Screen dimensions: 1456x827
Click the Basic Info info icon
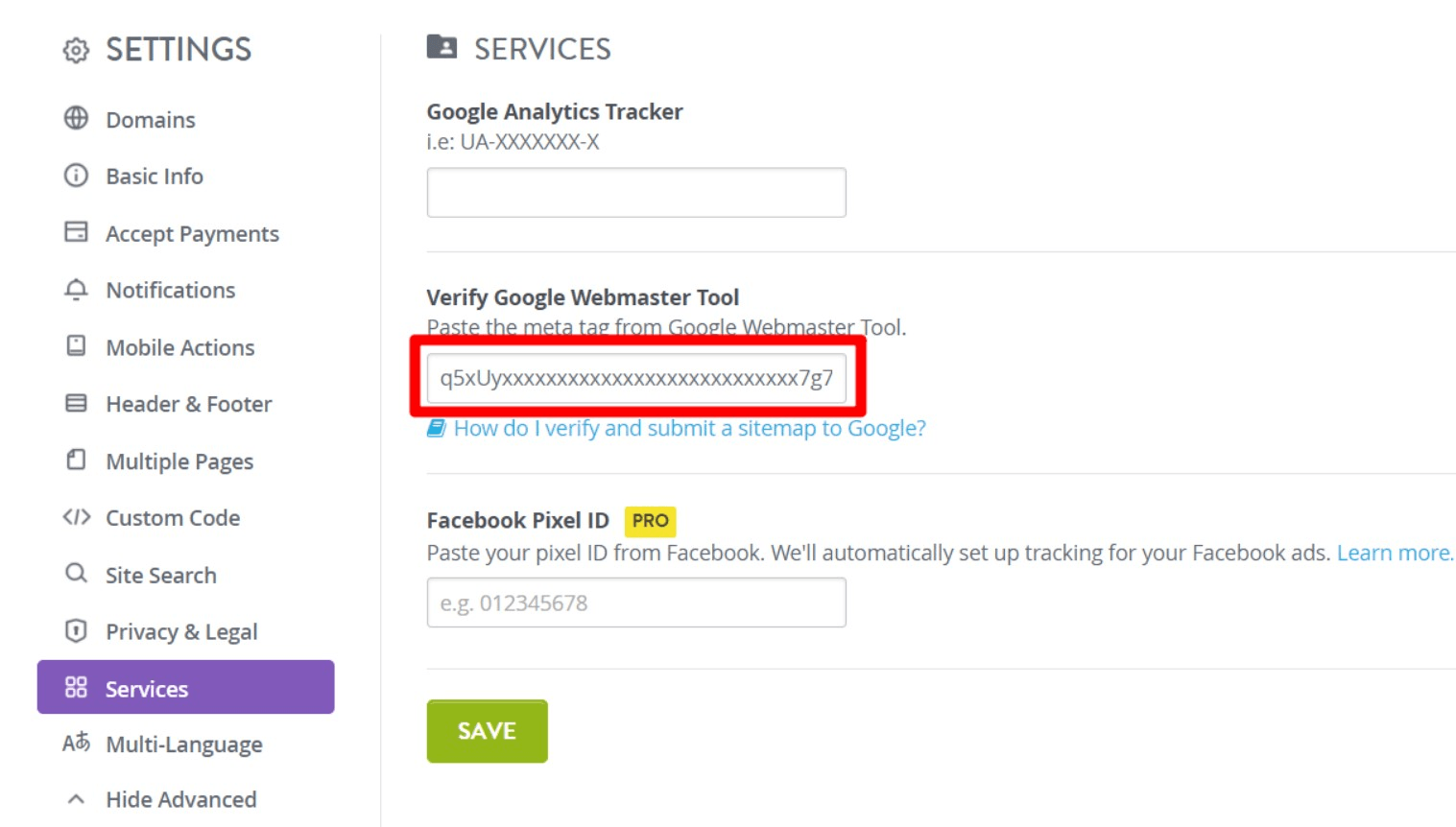(x=75, y=176)
